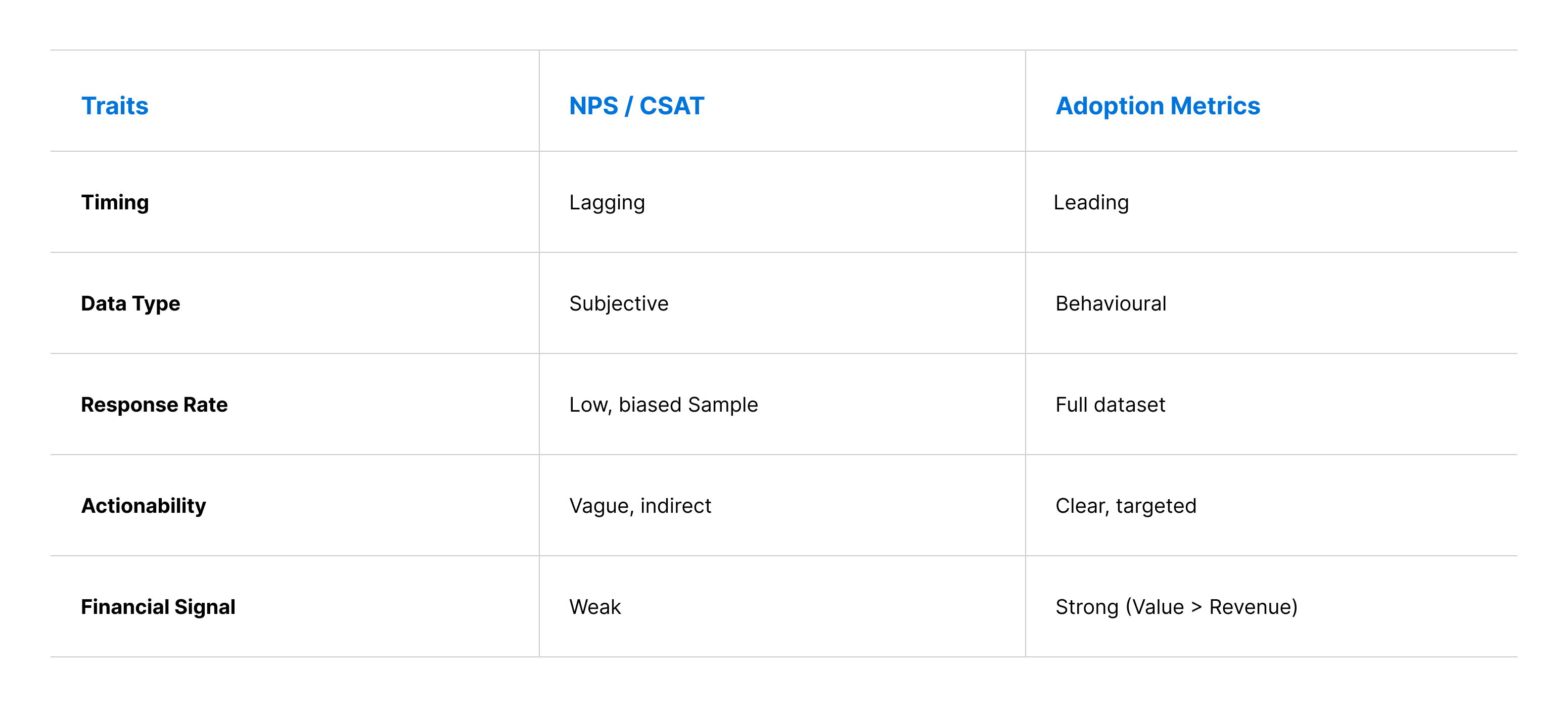This screenshot has height=708, width=1568.
Task: Click the Vague, indirect cell
Action: (x=640, y=506)
